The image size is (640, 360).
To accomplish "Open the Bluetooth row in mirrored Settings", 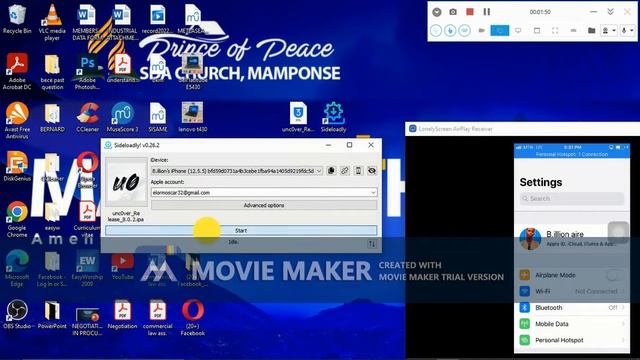I will click(571, 307).
